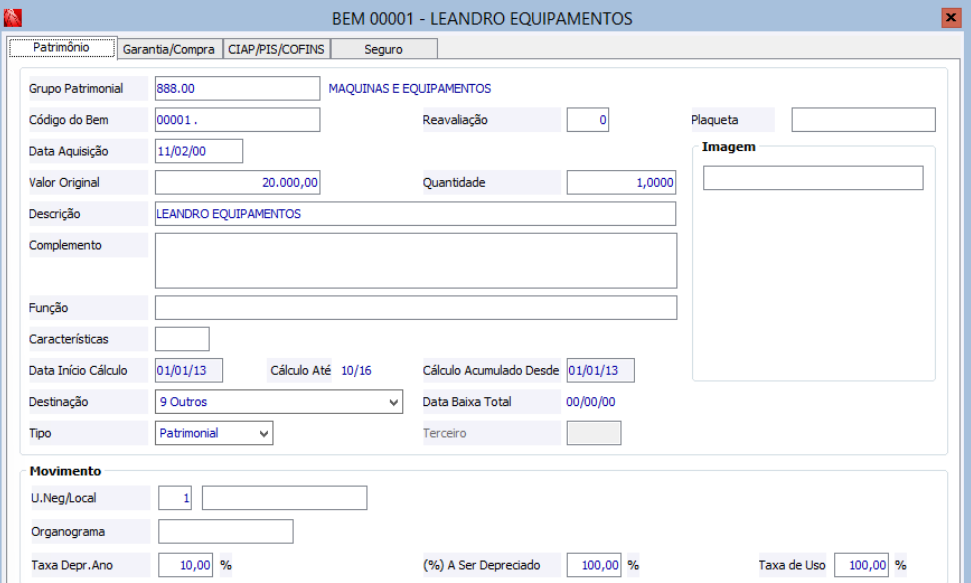The height and width of the screenshot is (583, 971).
Task: Click the Quantidade field
Action: [x=621, y=182]
